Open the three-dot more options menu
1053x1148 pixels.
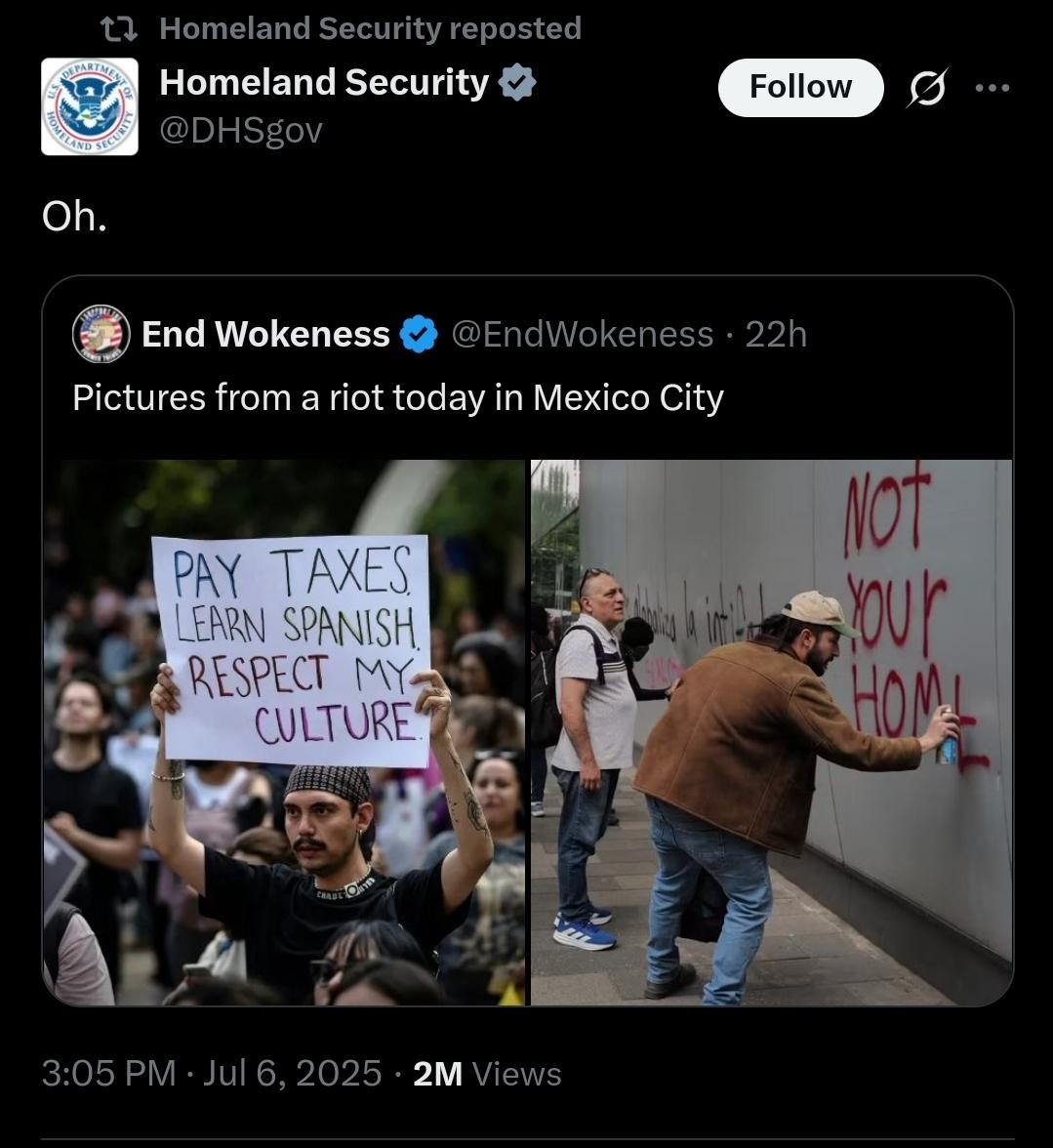coord(993,88)
